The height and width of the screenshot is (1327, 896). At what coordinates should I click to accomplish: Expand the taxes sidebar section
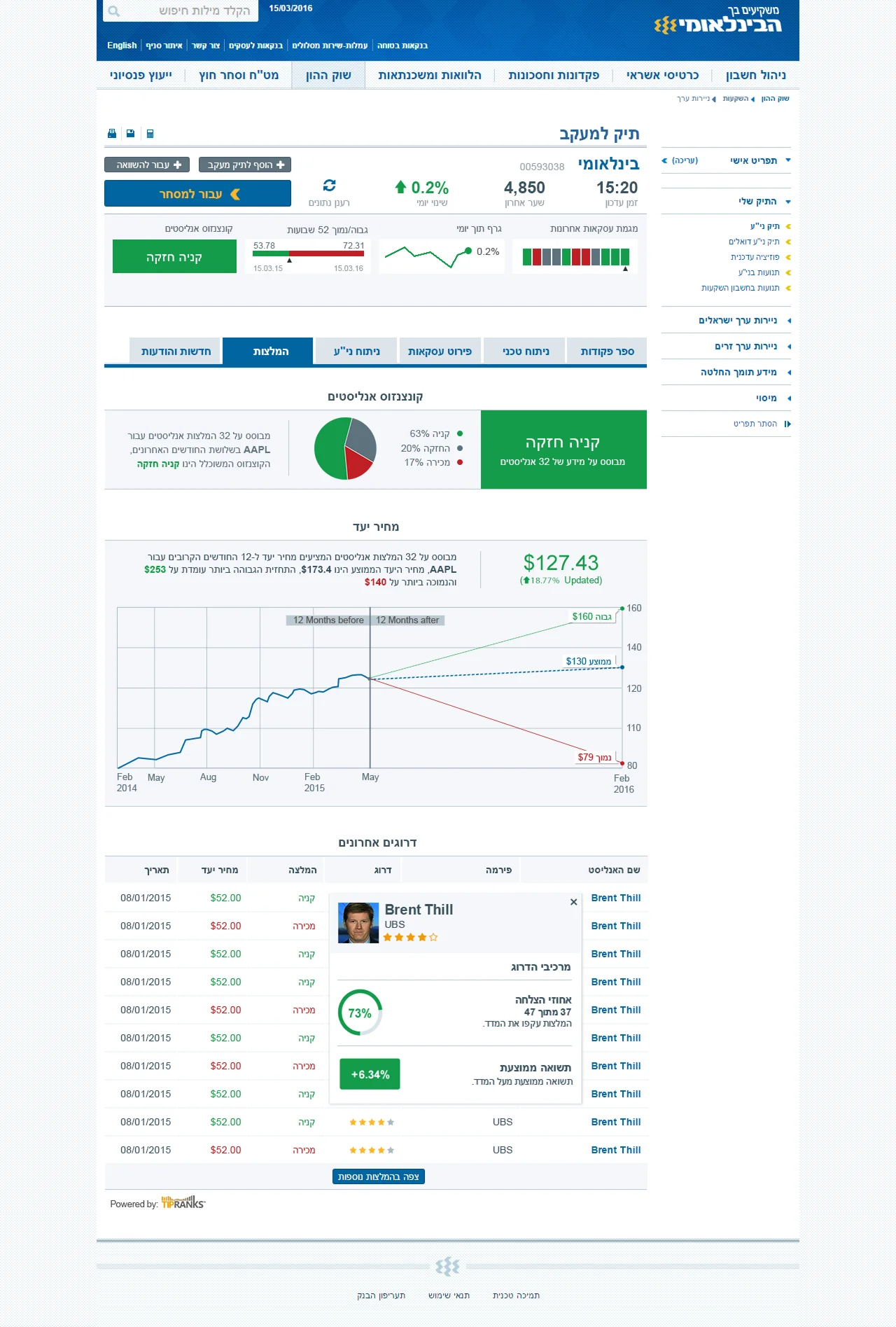point(772,398)
